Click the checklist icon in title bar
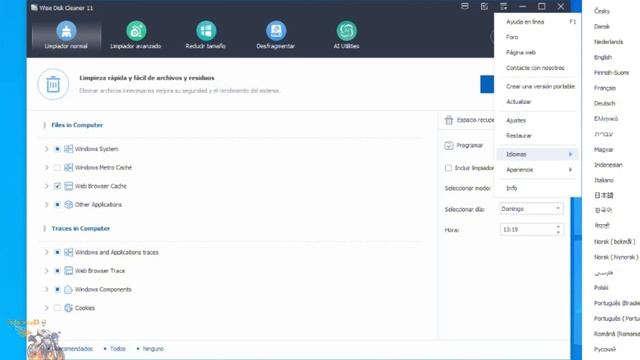The width and height of the screenshot is (640, 360). coord(484,7)
